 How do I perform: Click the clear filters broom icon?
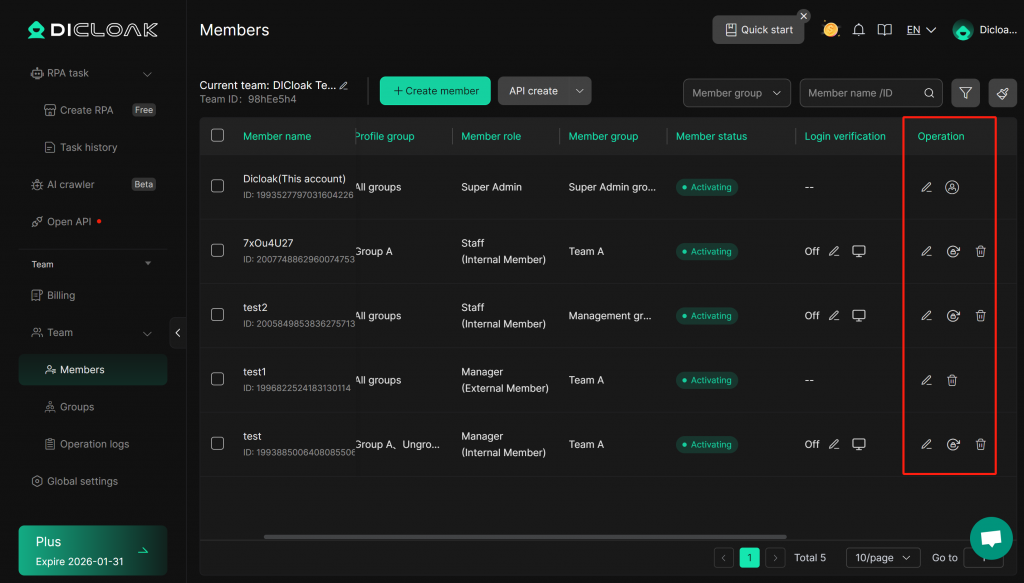[x=1002, y=93]
